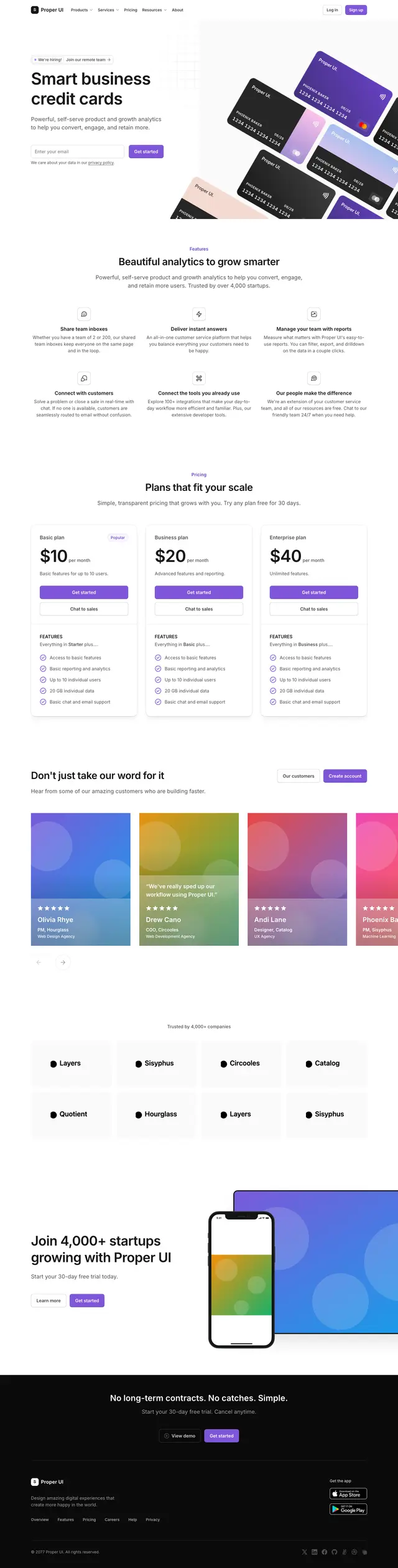Open the footer Careers link

pos(112,1519)
